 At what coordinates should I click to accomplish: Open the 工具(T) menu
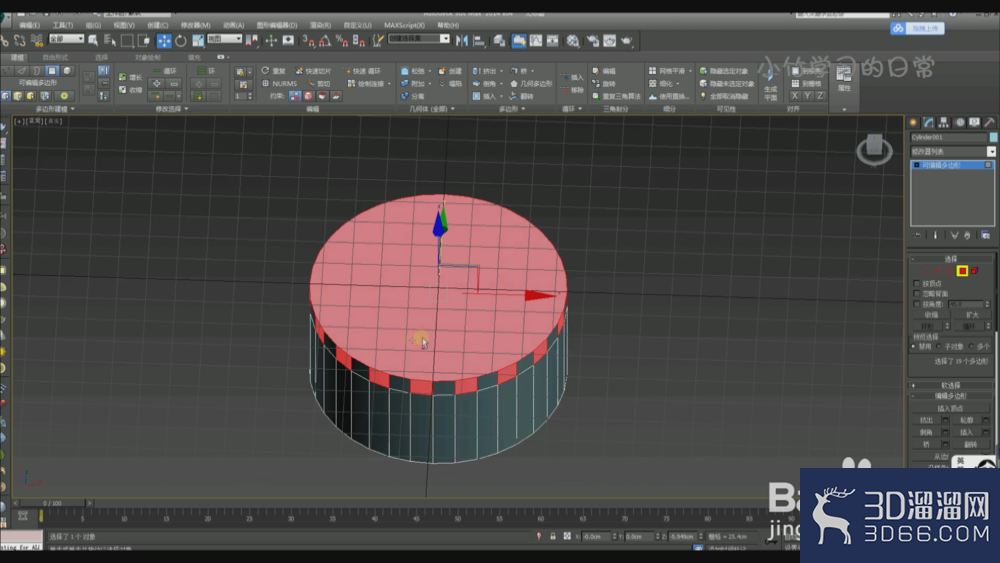click(62, 25)
